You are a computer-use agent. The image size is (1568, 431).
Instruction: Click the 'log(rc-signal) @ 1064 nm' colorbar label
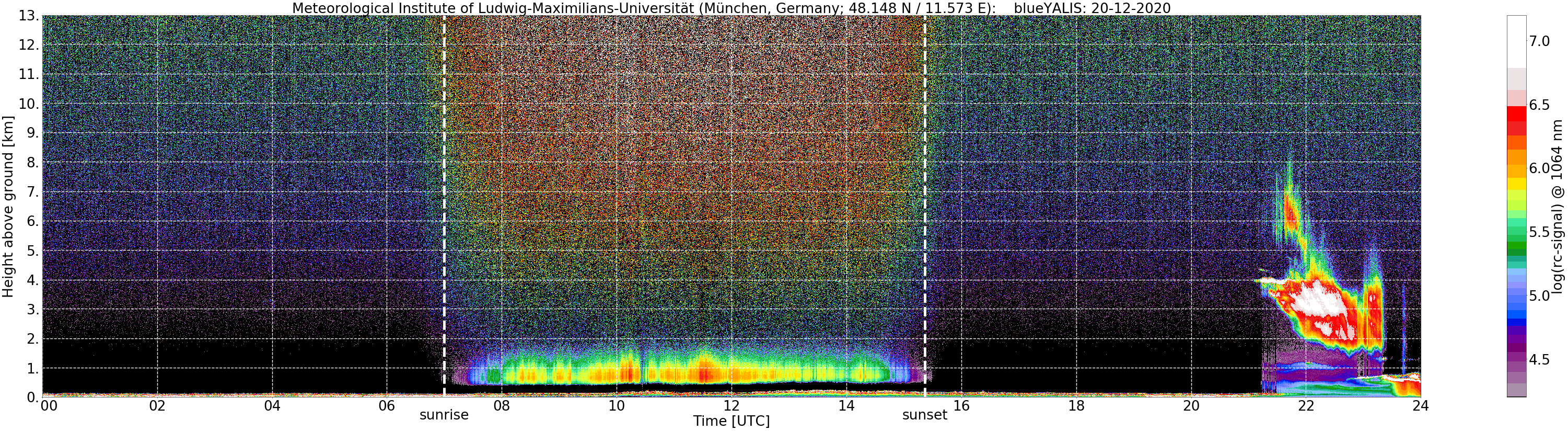coord(1558,206)
